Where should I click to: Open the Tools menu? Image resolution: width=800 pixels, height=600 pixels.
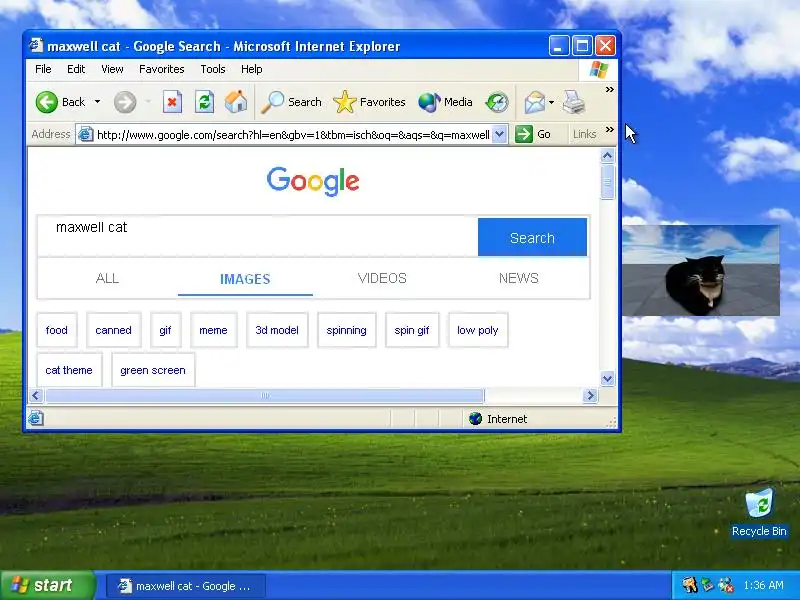pos(213,69)
